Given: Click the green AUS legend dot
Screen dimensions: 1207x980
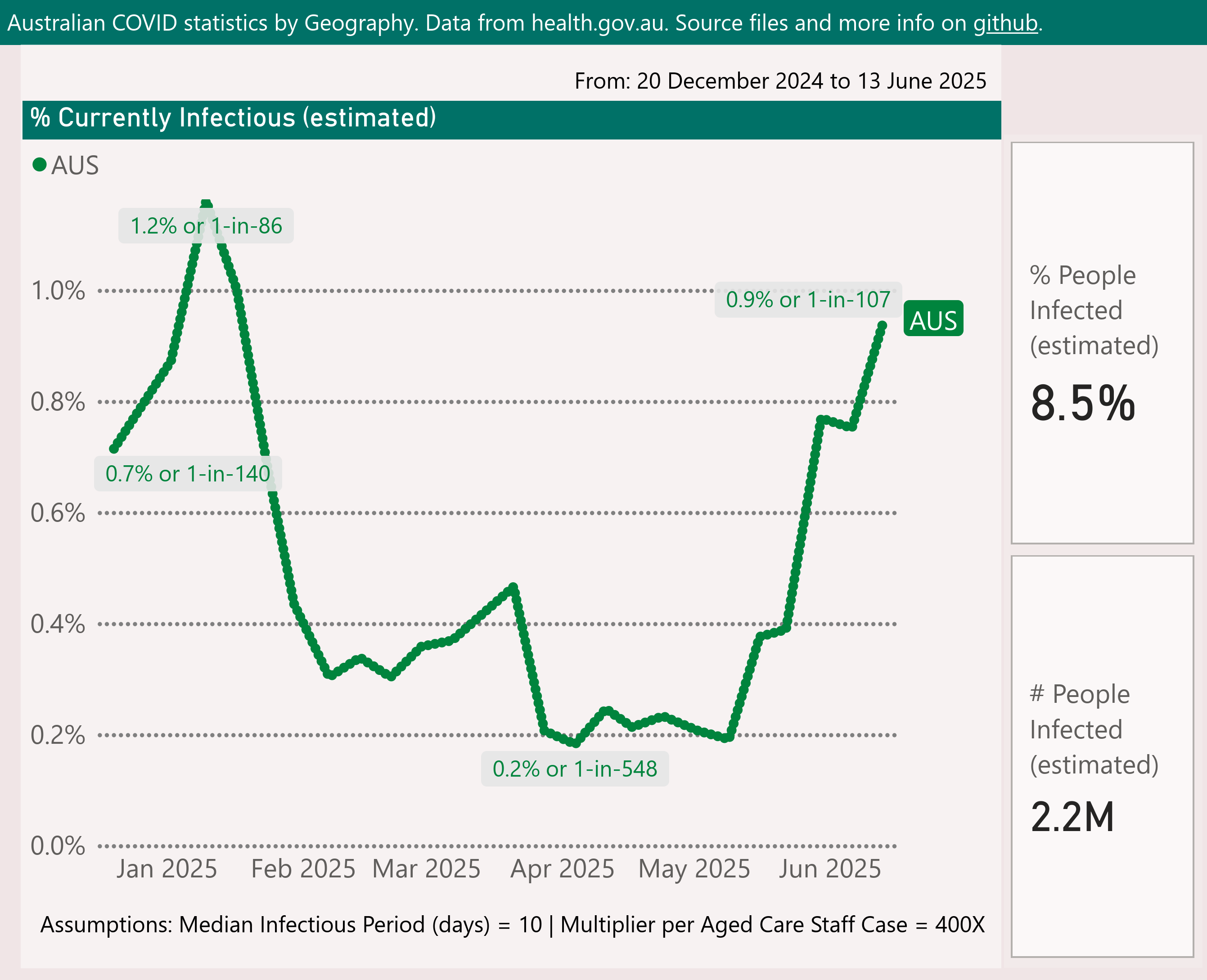Looking at the screenshot, I should pyautogui.click(x=40, y=165).
